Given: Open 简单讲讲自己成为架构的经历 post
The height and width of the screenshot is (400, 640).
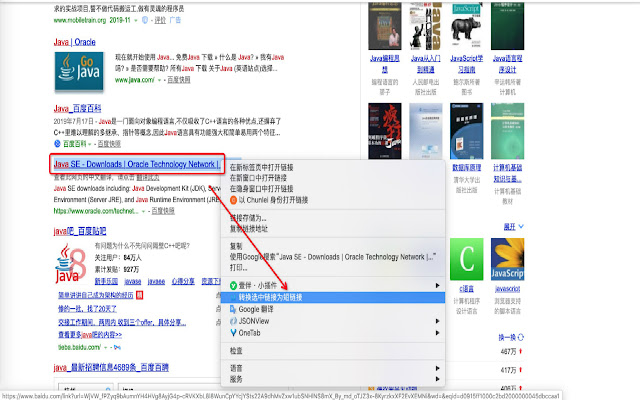Looking at the screenshot, I should click(x=96, y=295).
